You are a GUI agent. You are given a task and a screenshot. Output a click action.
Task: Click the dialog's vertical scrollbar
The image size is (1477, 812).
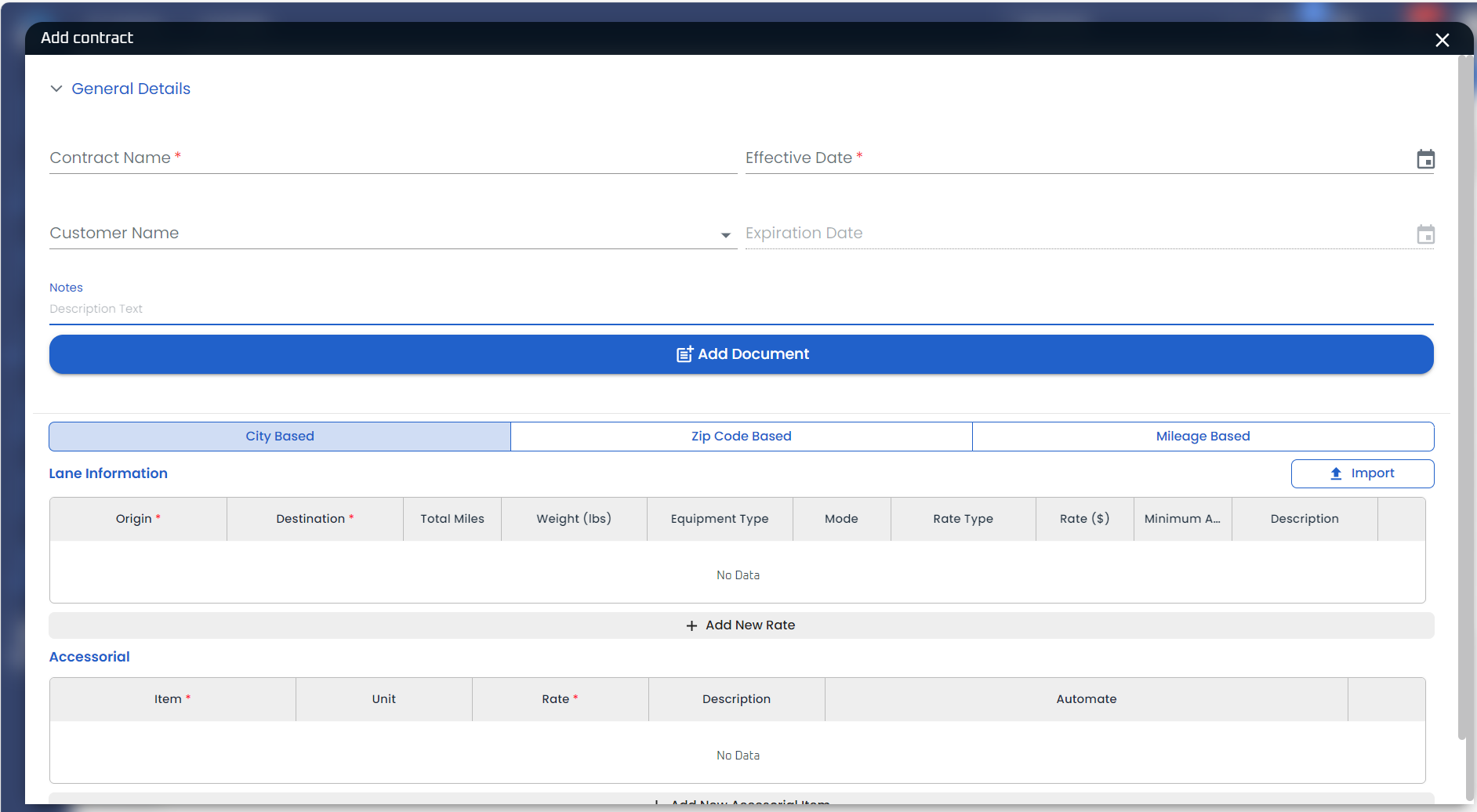pos(1461,392)
